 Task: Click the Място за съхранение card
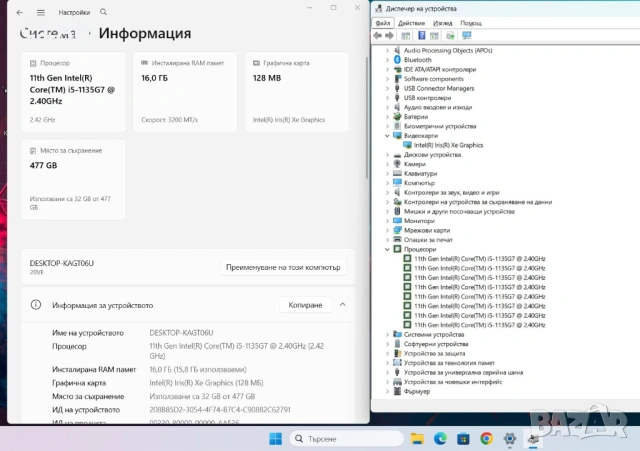(x=73, y=180)
